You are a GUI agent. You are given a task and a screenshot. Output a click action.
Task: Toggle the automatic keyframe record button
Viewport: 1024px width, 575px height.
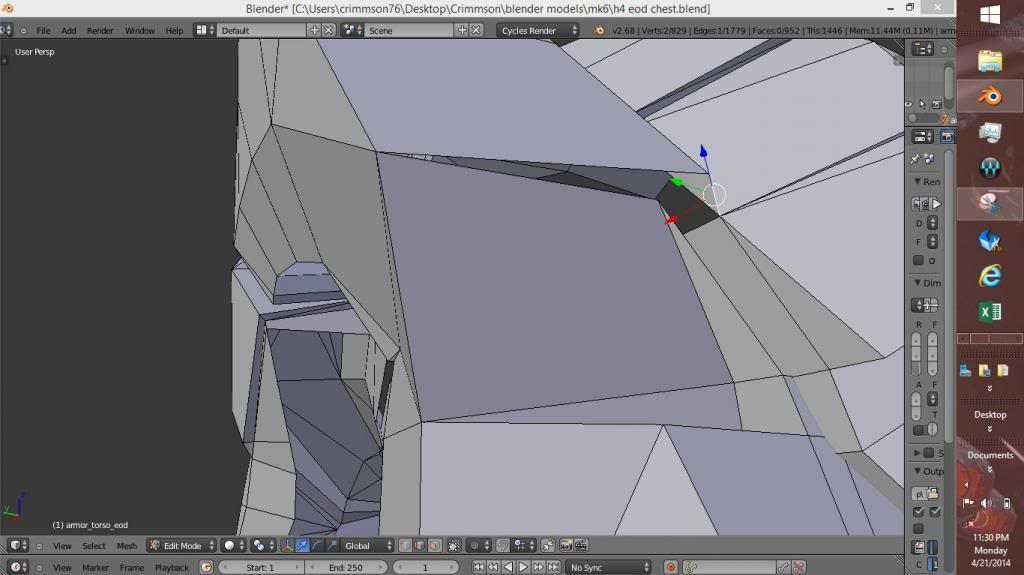[671, 568]
